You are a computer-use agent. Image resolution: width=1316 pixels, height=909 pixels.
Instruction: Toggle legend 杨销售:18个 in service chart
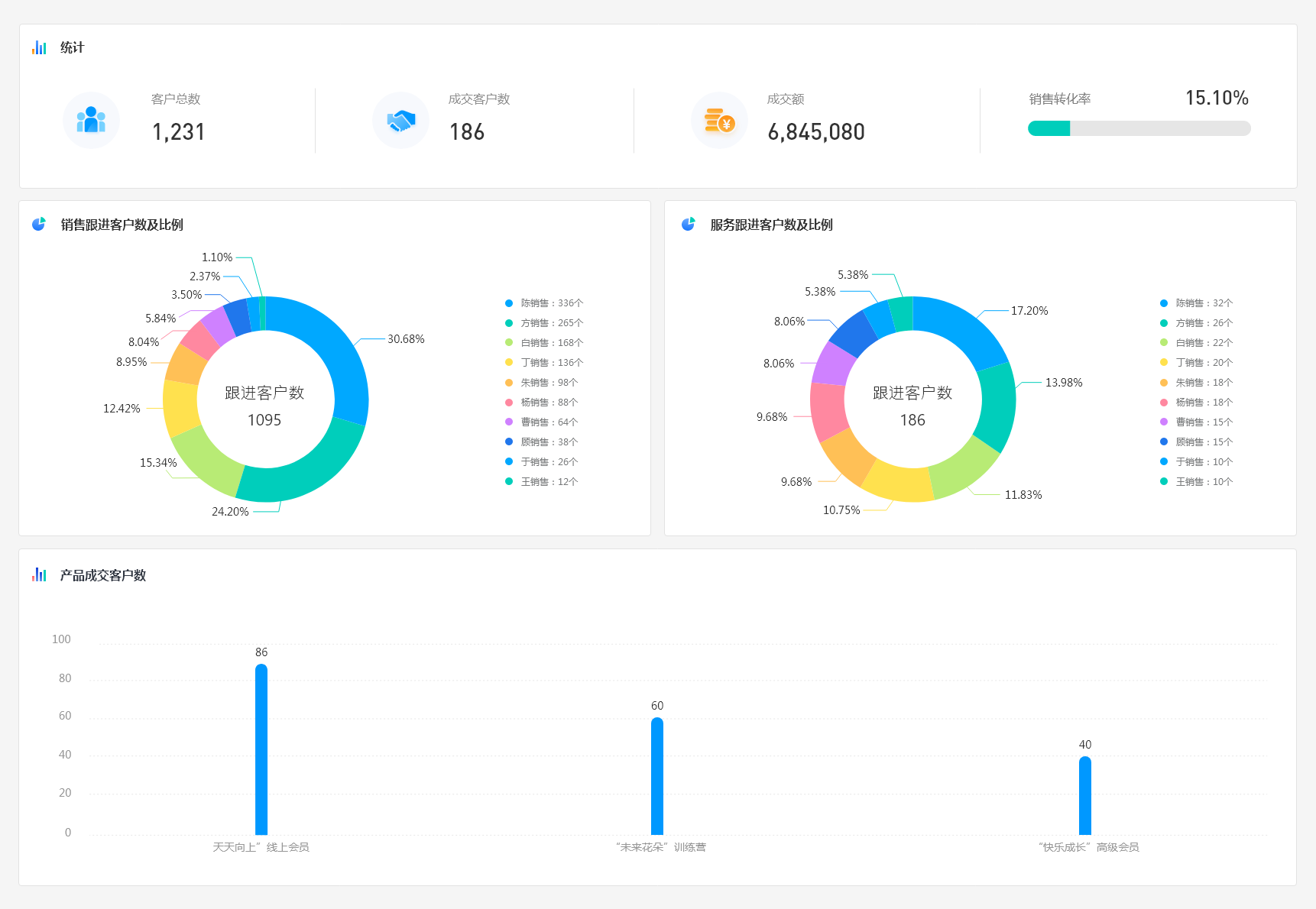pos(1197,403)
